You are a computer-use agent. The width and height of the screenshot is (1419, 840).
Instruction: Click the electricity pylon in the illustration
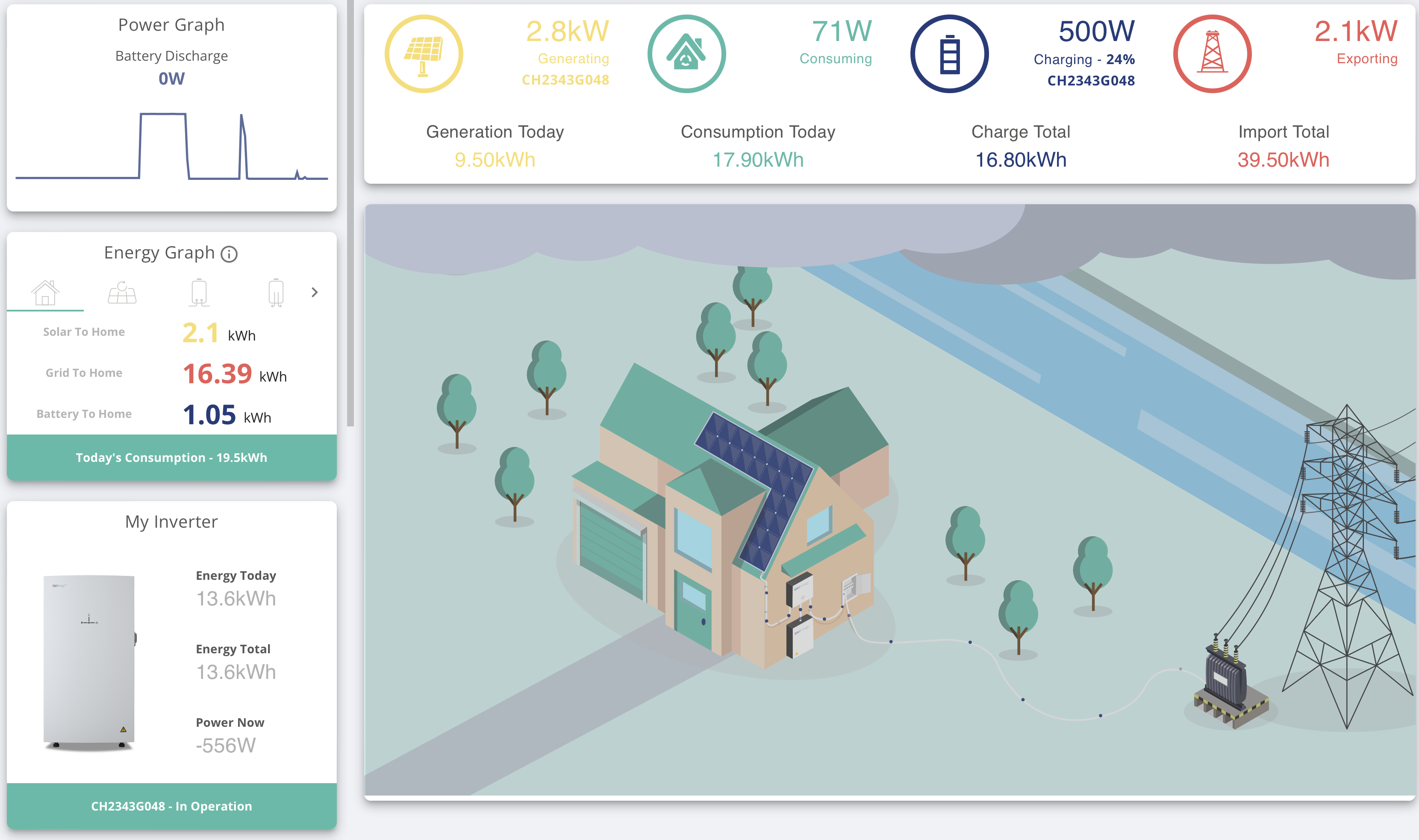pos(1348,566)
